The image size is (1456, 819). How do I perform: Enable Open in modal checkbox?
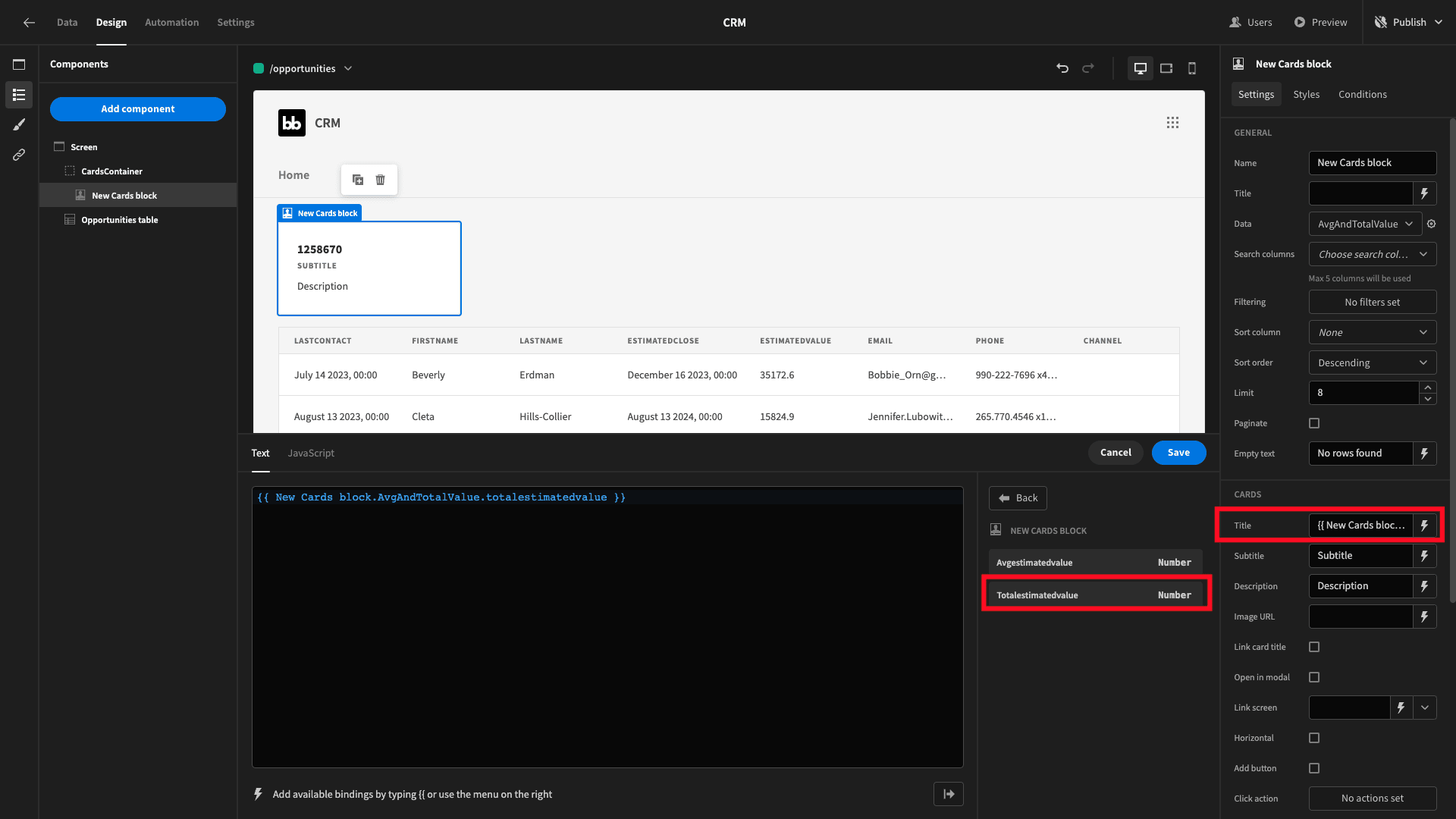pyautogui.click(x=1314, y=677)
